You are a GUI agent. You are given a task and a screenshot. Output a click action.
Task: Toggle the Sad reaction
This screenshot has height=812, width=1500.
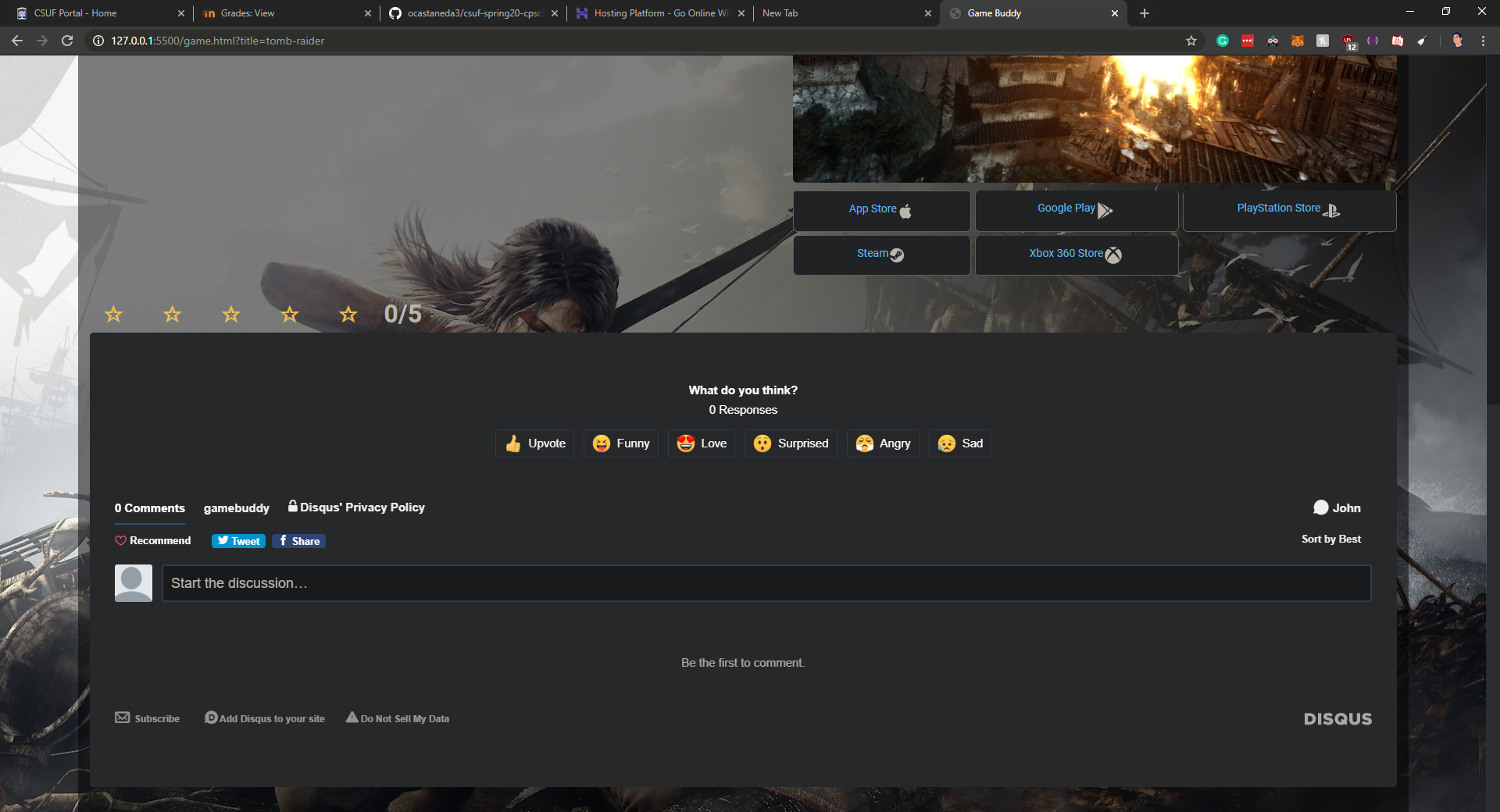[960, 443]
